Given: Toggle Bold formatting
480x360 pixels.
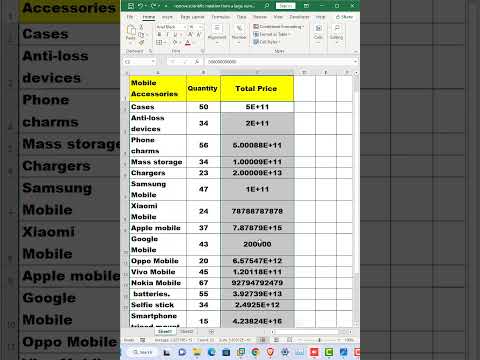Looking at the screenshot, I should 159,34.
